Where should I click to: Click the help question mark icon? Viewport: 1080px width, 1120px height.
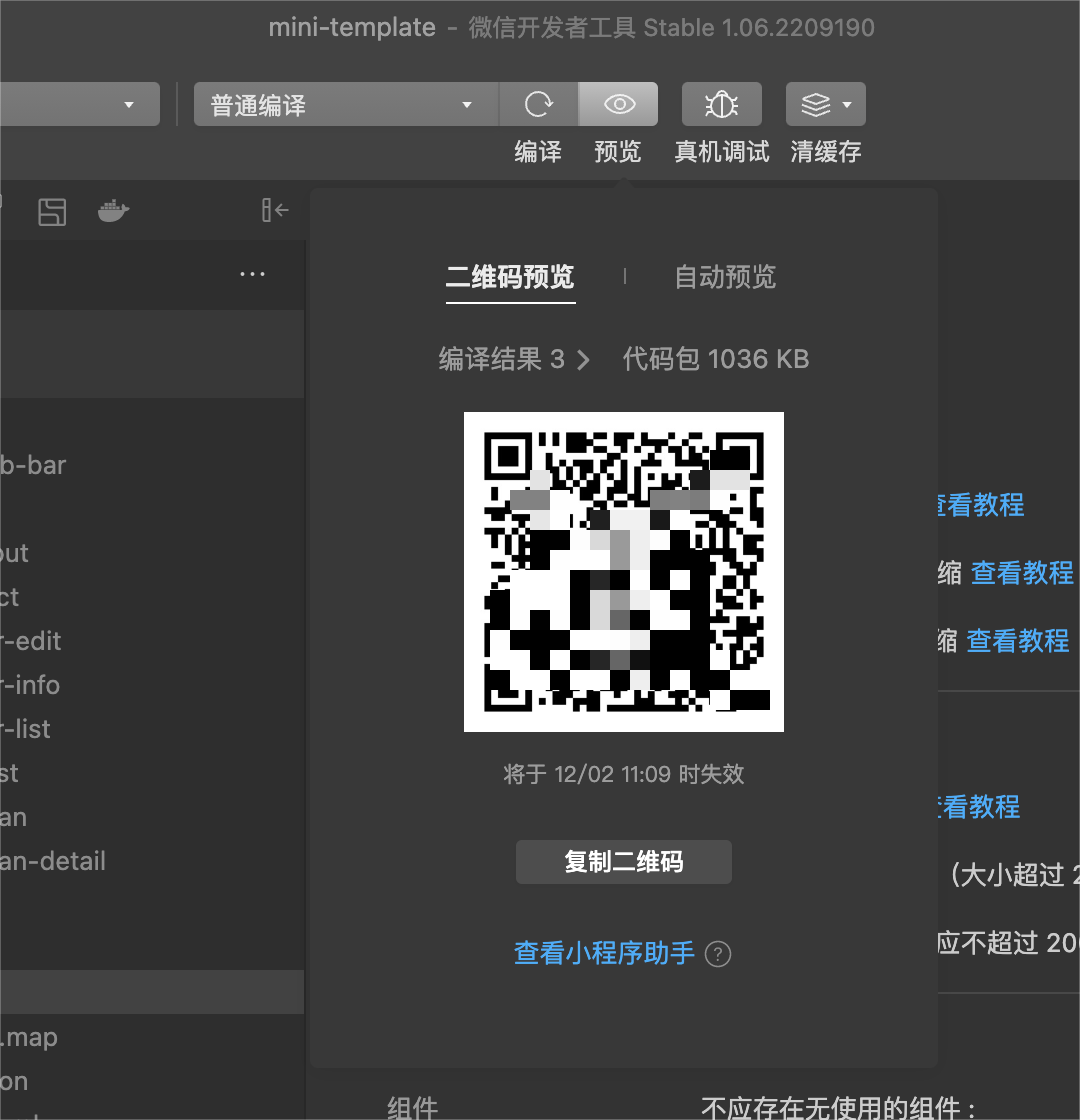click(x=718, y=954)
